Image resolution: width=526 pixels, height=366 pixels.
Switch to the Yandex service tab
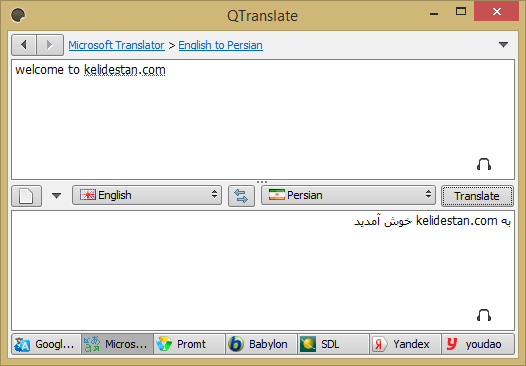click(405, 344)
